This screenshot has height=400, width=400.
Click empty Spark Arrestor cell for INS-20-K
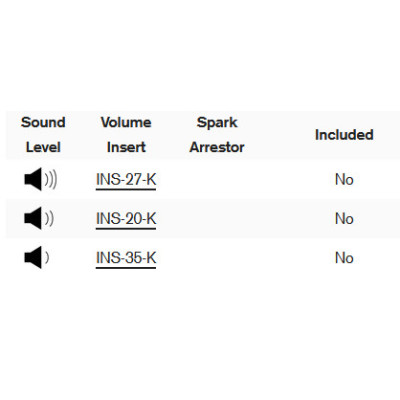(217, 218)
